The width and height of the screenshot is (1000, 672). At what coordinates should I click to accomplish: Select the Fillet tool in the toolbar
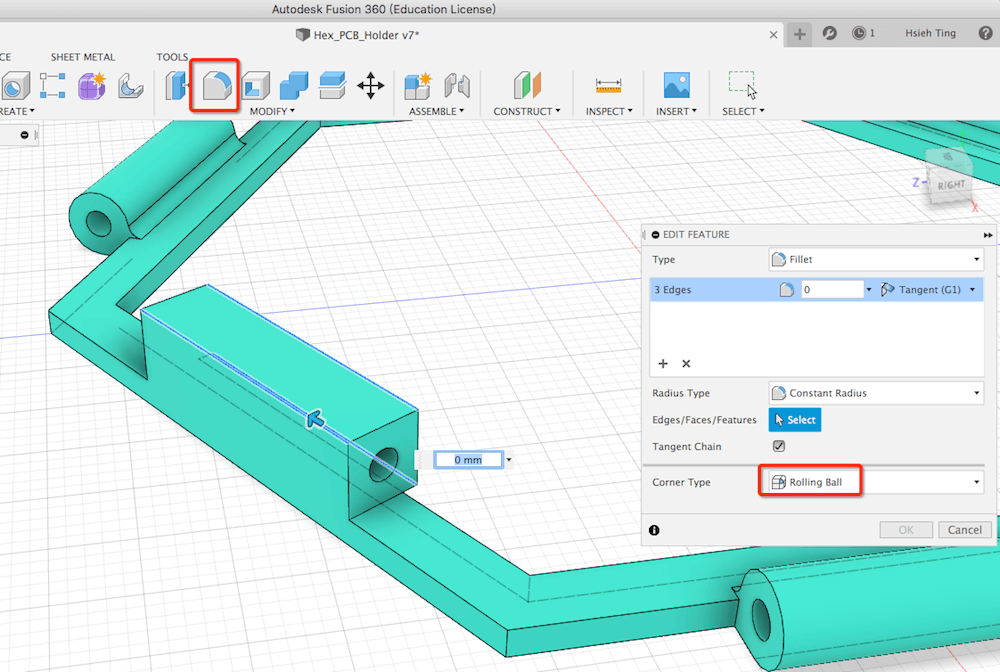click(215, 86)
